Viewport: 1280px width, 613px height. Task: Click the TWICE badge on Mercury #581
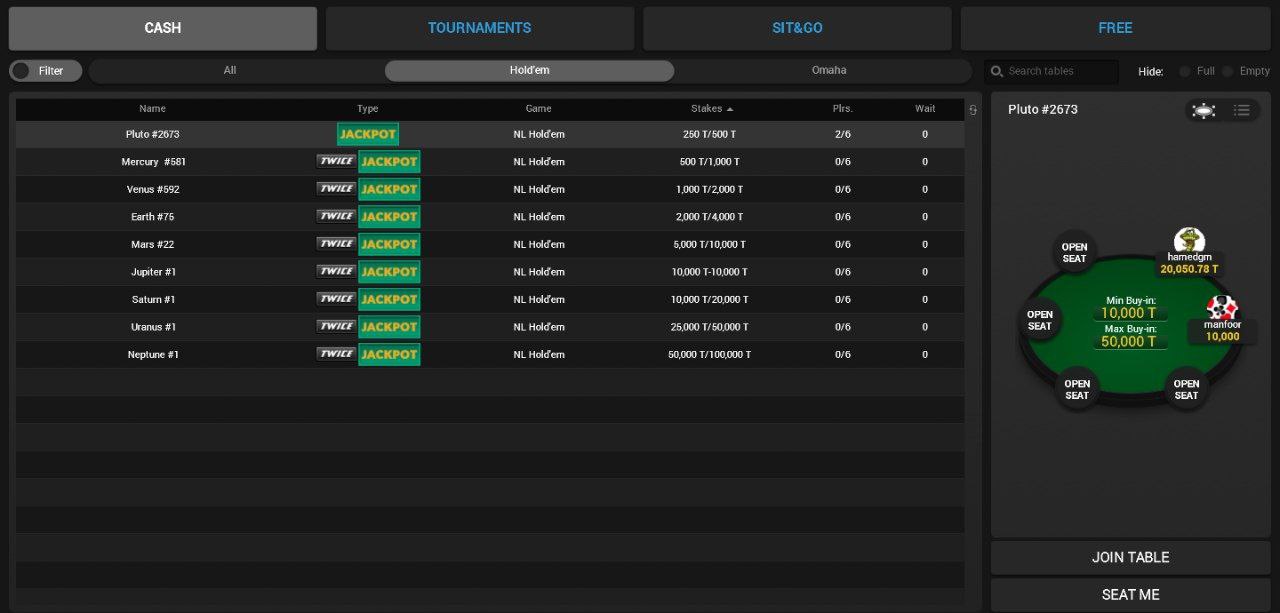(336, 161)
